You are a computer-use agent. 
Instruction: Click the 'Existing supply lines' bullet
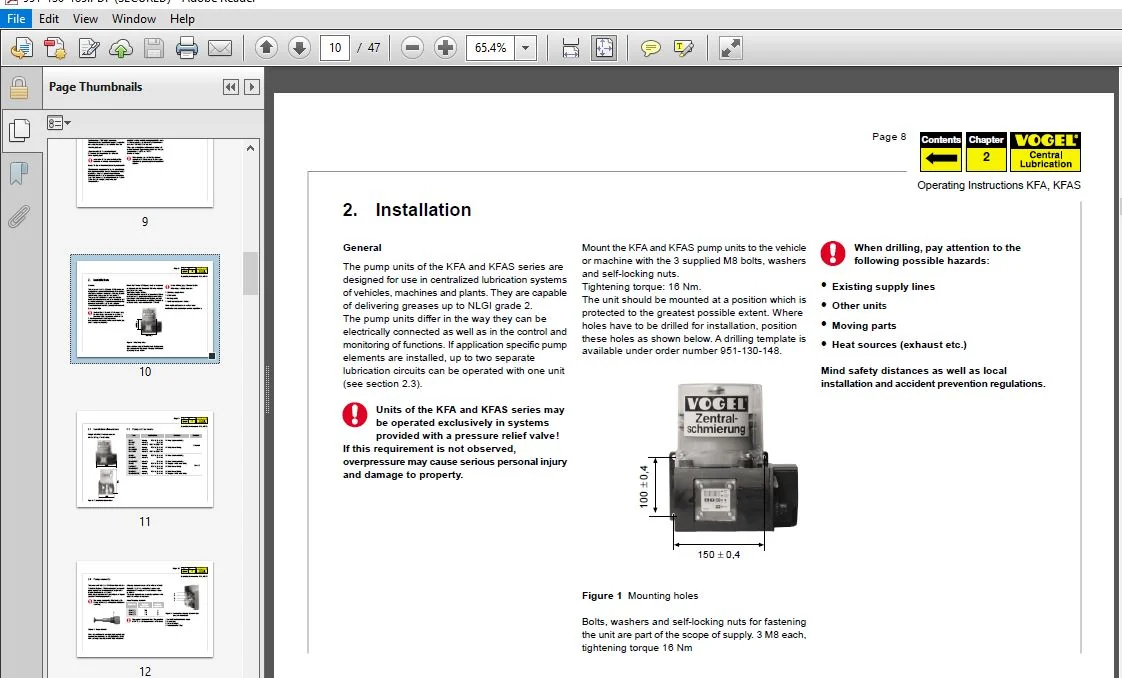point(883,286)
